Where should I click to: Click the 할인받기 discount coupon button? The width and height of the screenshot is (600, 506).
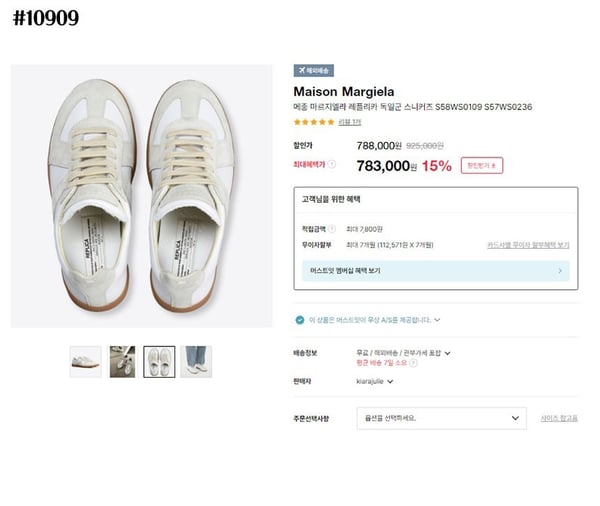(x=483, y=165)
